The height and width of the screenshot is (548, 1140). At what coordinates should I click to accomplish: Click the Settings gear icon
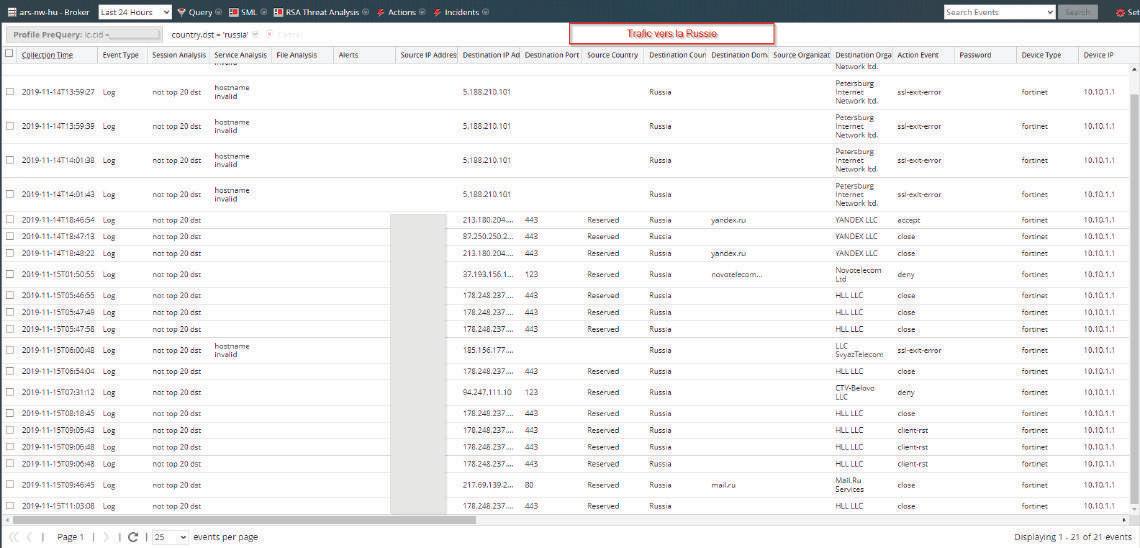point(1120,12)
